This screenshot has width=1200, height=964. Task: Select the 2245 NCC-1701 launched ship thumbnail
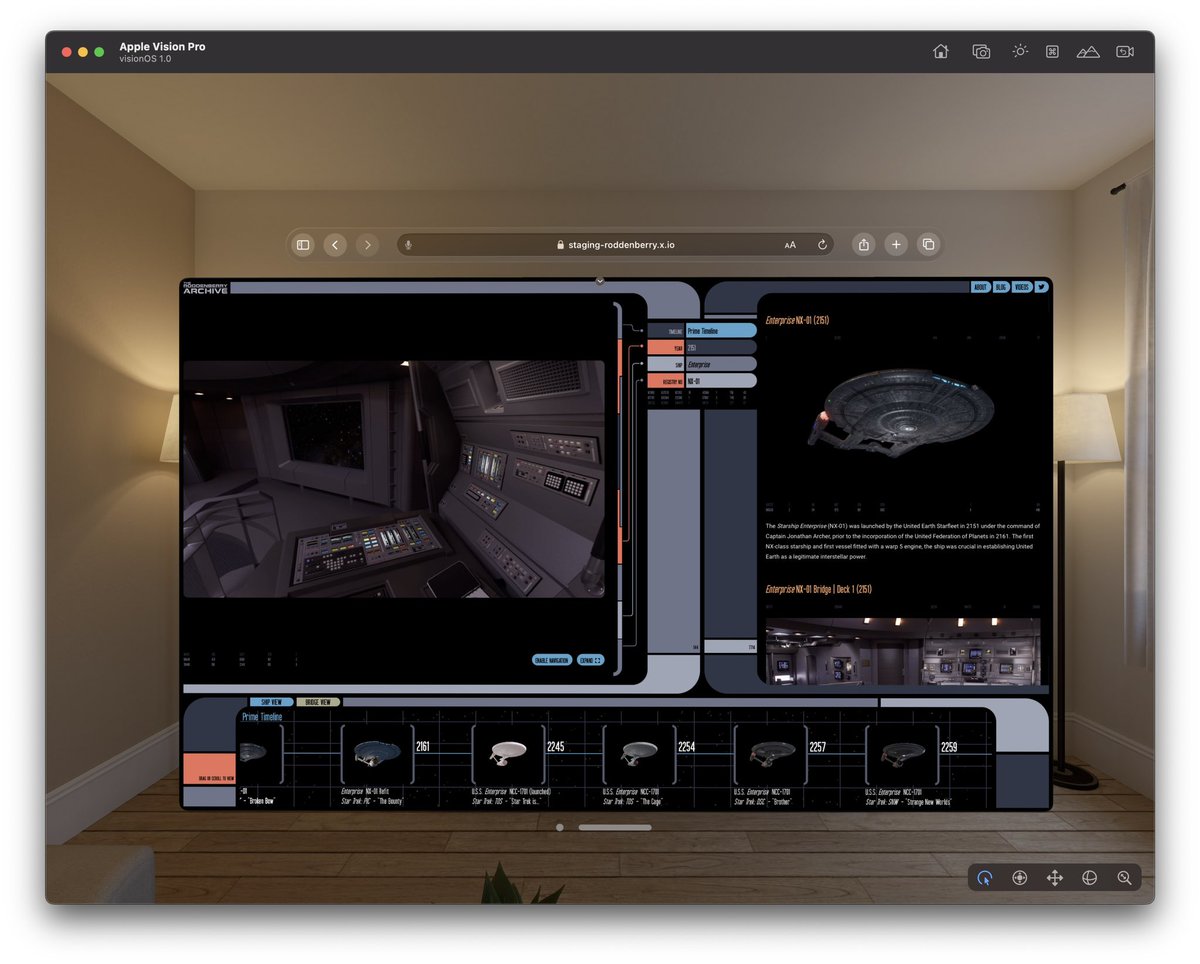pyautogui.click(x=508, y=754)
